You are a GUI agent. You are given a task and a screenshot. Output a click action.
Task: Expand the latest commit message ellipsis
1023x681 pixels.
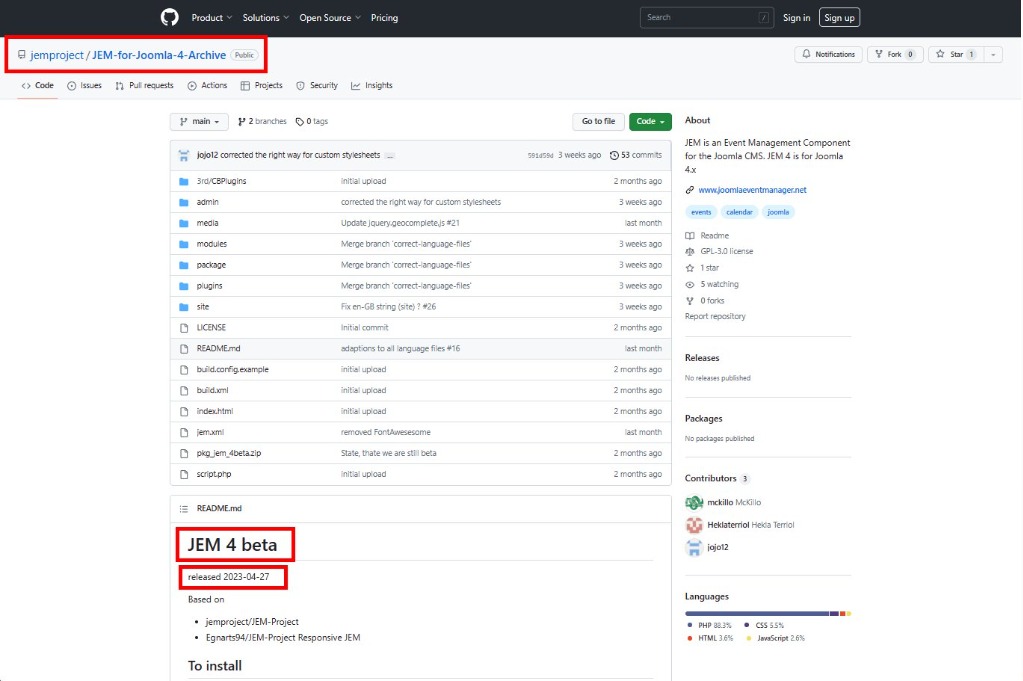389,156
